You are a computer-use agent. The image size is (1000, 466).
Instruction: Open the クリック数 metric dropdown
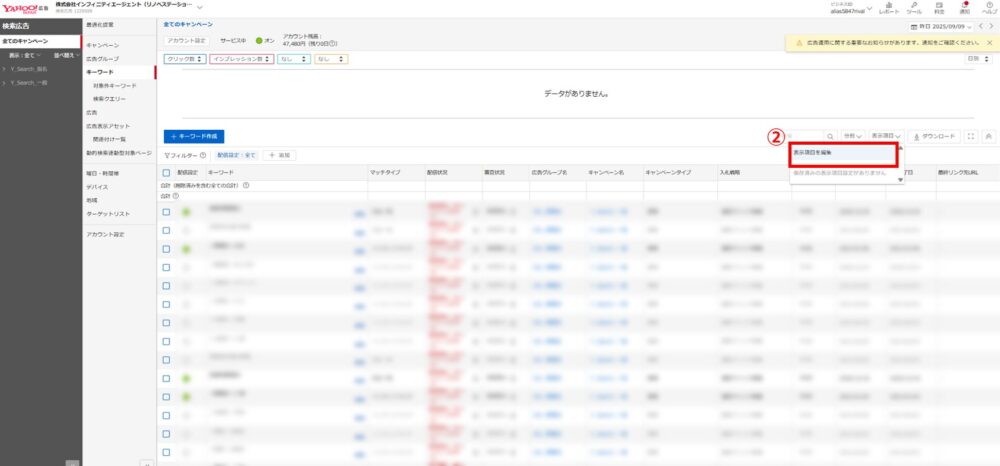185,59
